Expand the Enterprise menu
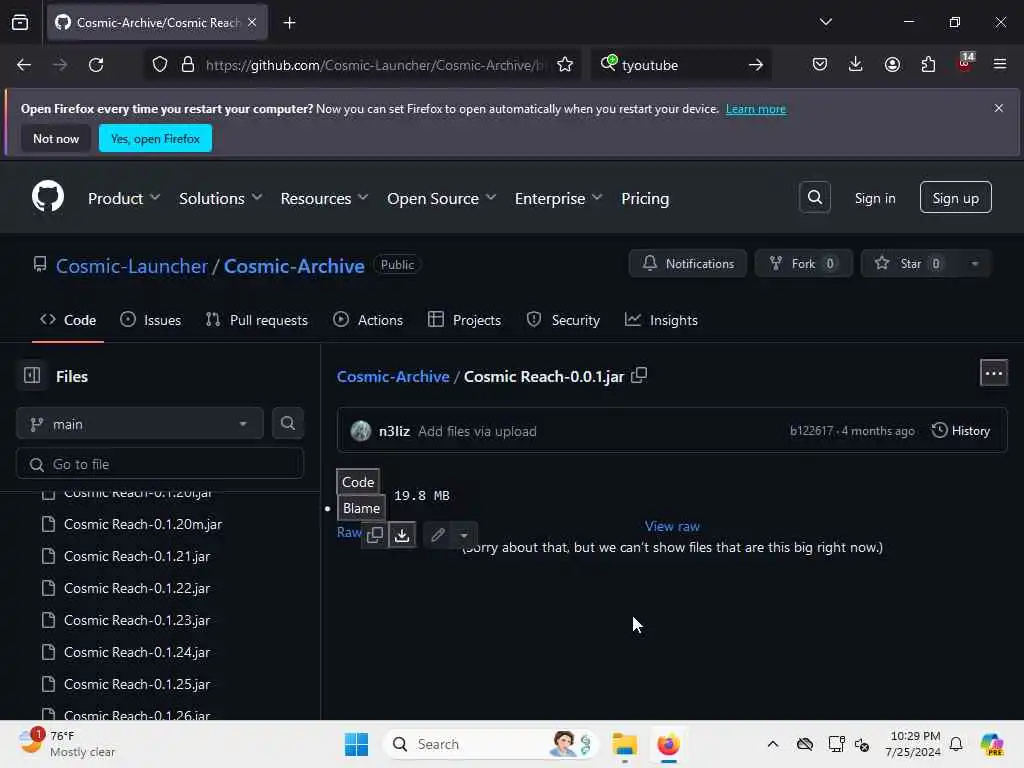Screen dimensions: 1024x768 tap(558, 198)
